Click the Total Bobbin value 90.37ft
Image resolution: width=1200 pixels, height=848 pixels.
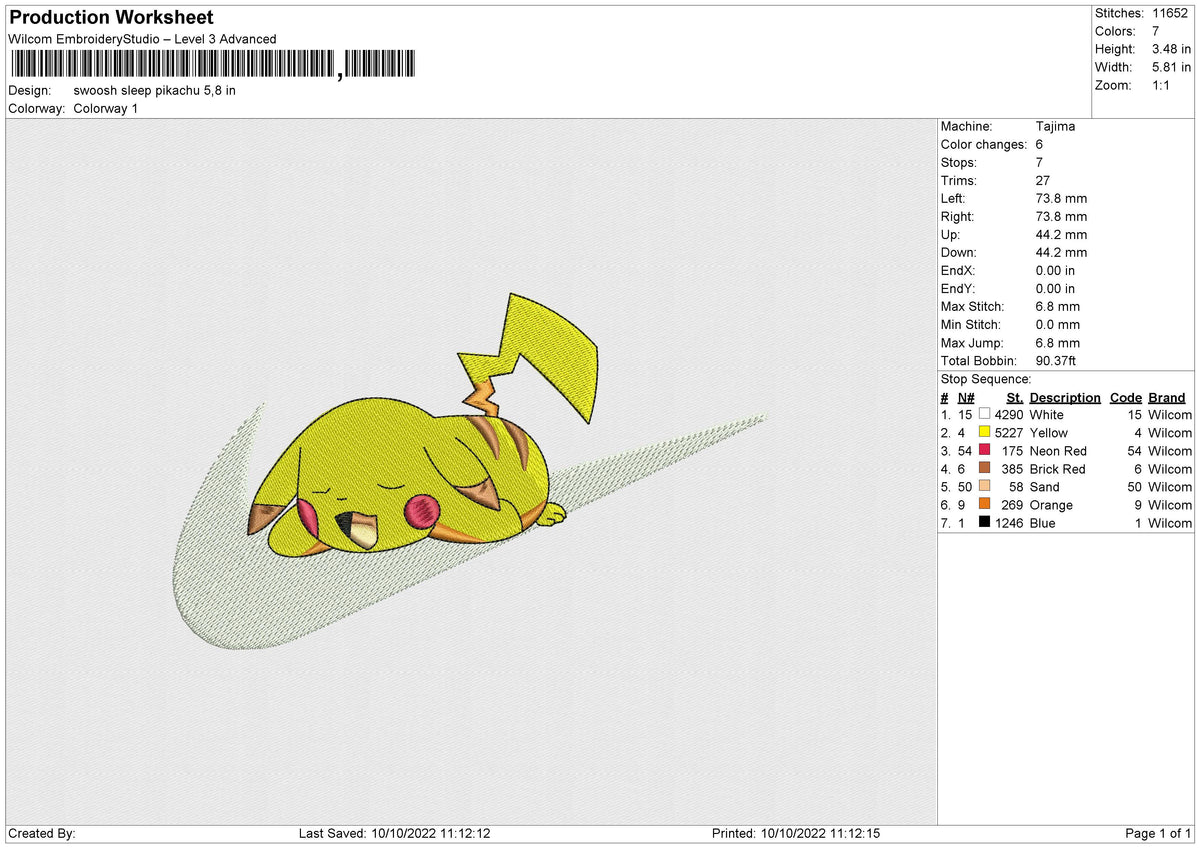pos(1055,360)
